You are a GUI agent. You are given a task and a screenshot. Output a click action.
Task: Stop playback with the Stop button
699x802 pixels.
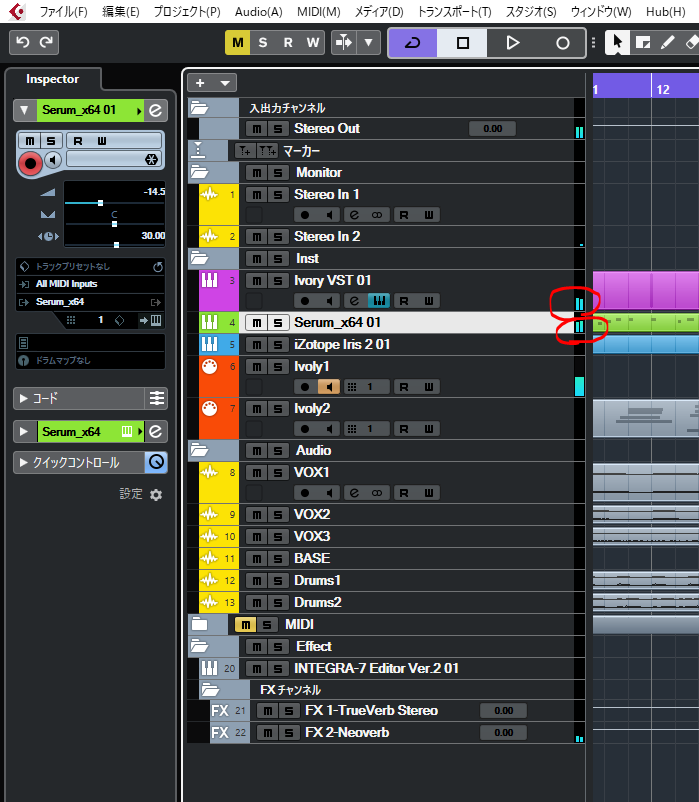coord(462,43)
